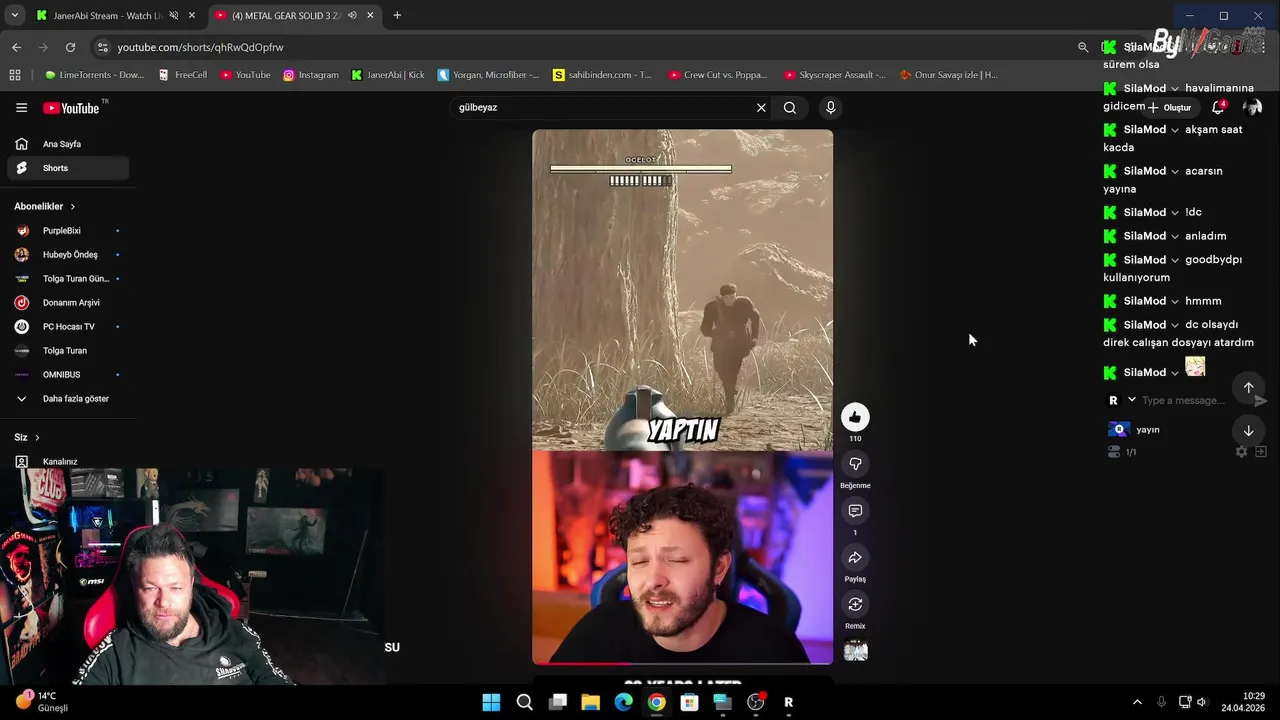Type a message chat input field

(1185, 400)
